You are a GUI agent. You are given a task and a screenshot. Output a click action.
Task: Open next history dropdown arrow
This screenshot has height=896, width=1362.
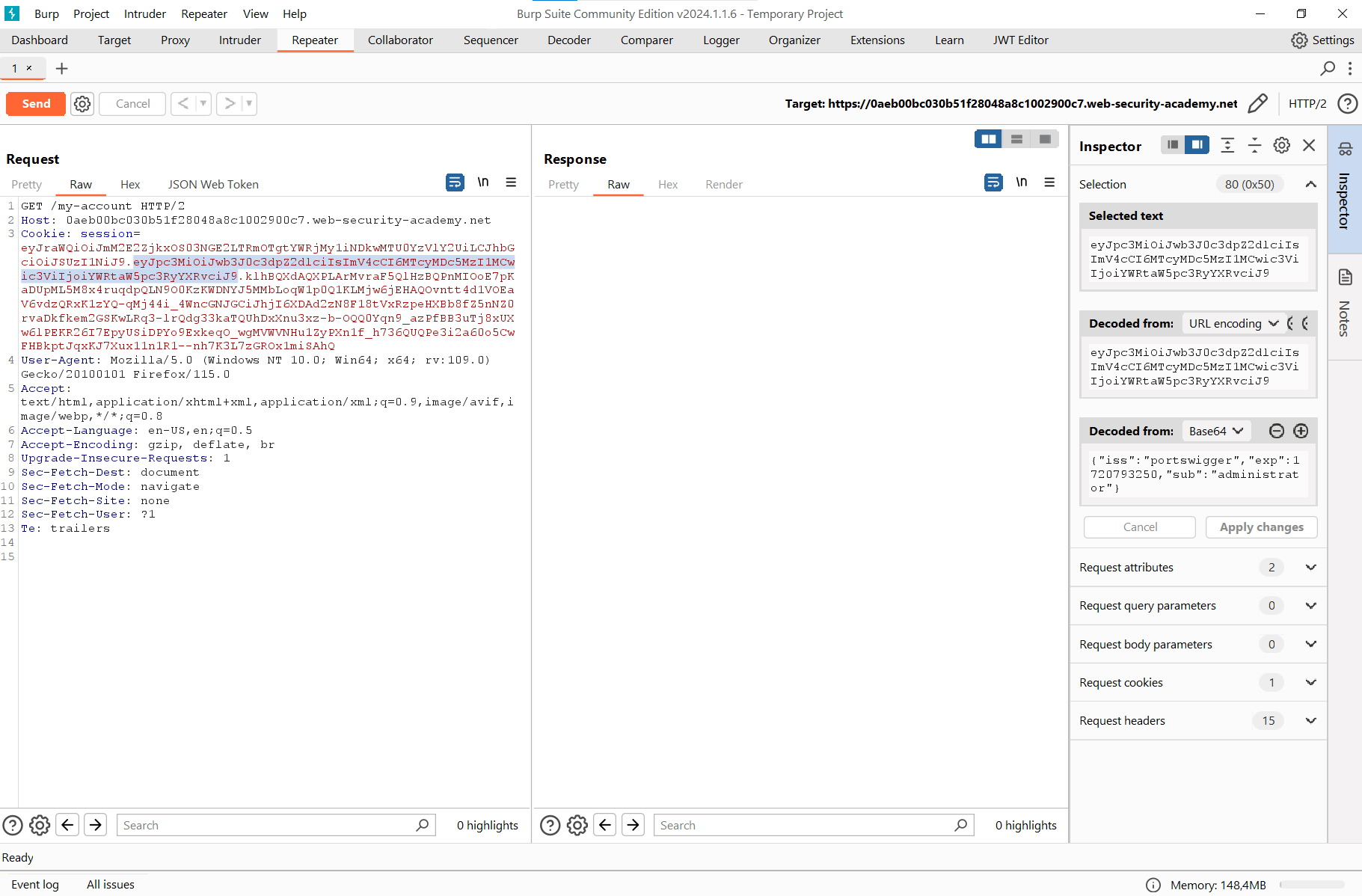(x=249, y=104)
